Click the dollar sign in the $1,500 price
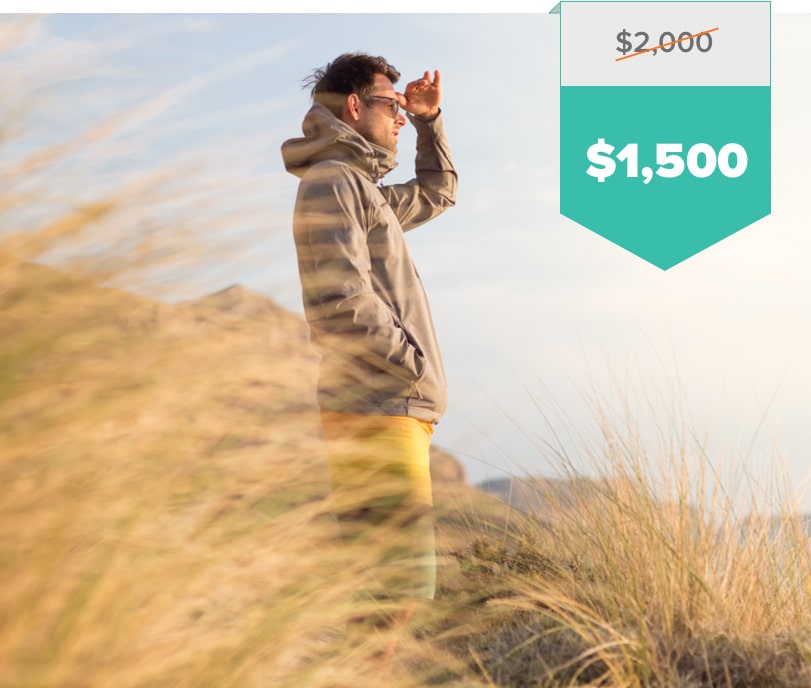 pyautogui.click(x=600, y=160)
